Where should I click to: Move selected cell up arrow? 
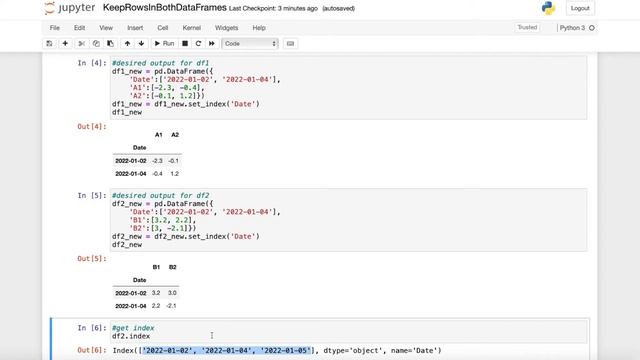pos(127,43)
